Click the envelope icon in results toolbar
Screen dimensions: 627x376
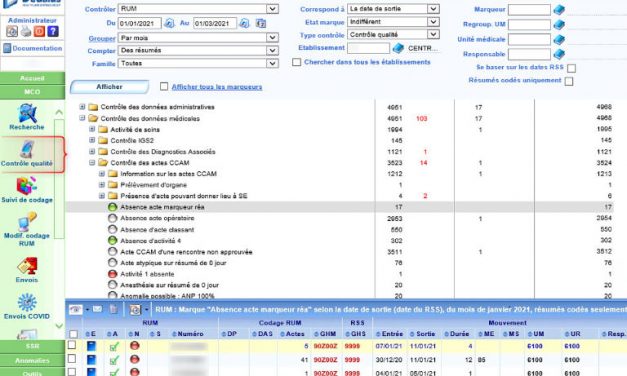tap(97, 309)
